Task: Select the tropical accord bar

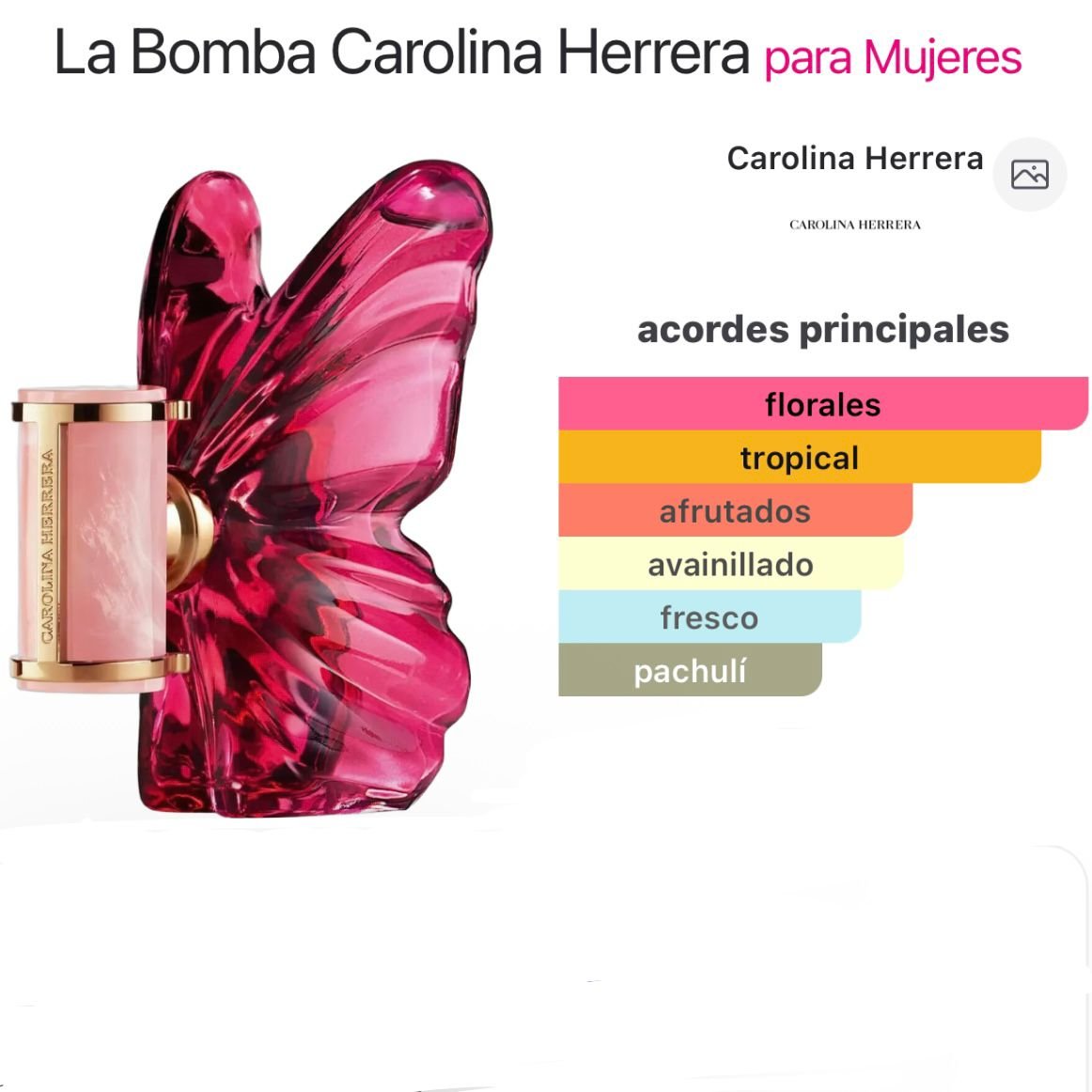Action: 800,457
